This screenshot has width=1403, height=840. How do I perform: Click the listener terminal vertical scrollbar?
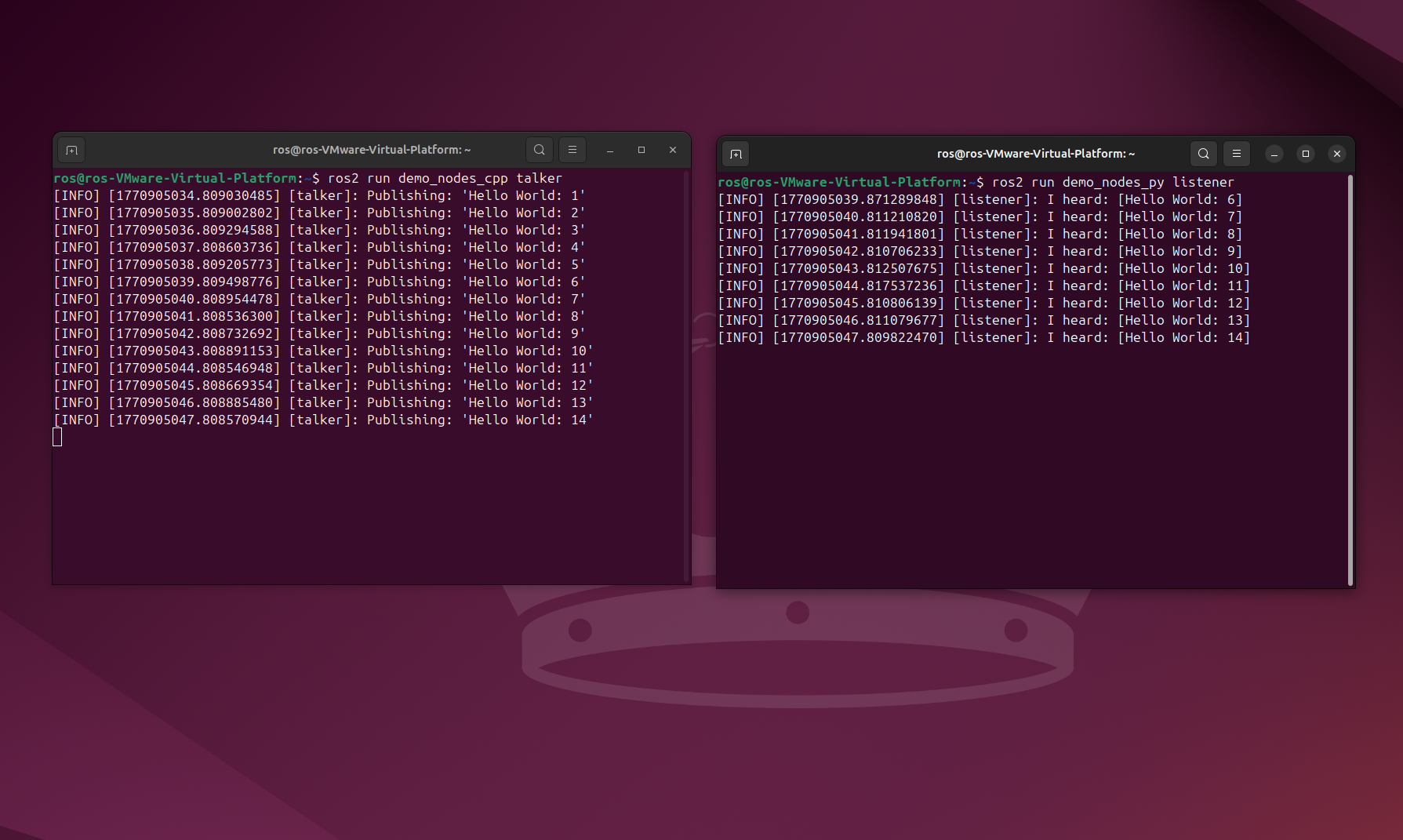tap(1350, 380)
